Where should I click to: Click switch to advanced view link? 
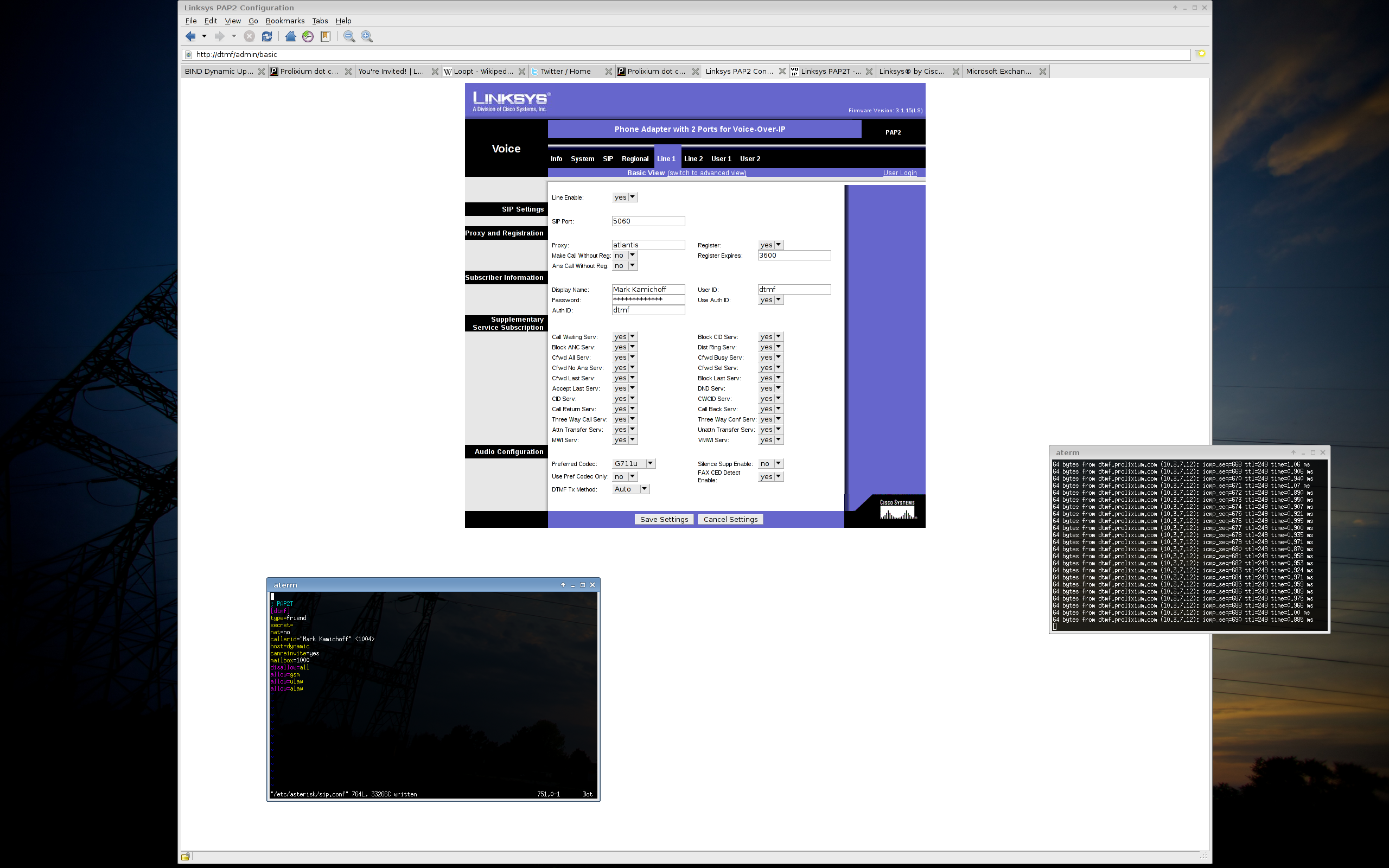tap(706, 173)
